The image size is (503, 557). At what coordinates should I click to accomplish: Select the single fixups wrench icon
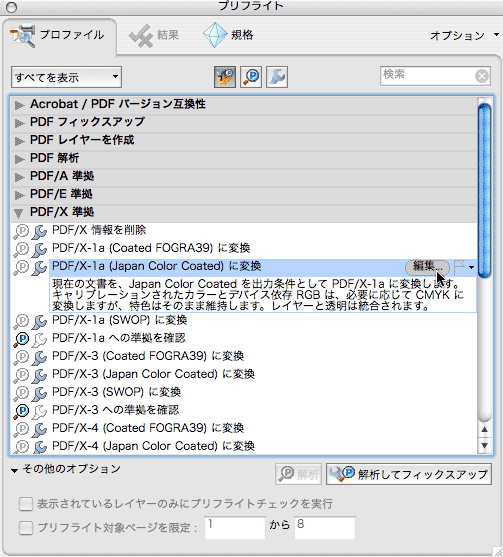(x=277, y=77)
